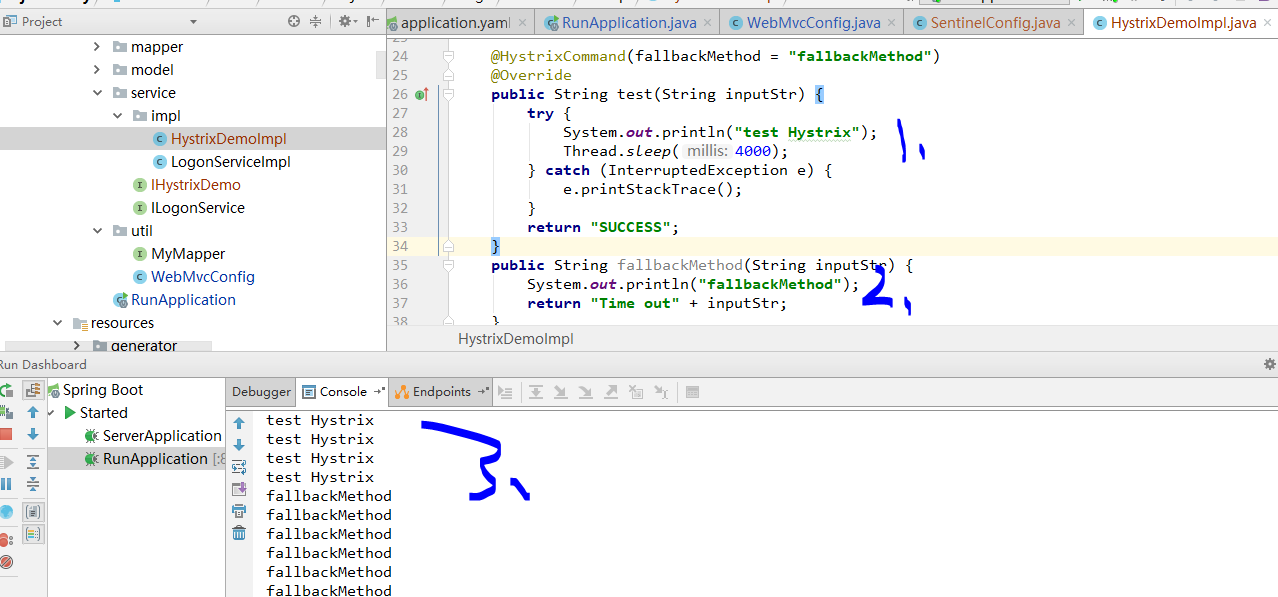
Task: Click the Run to Cursor icon
Action: 661,392
